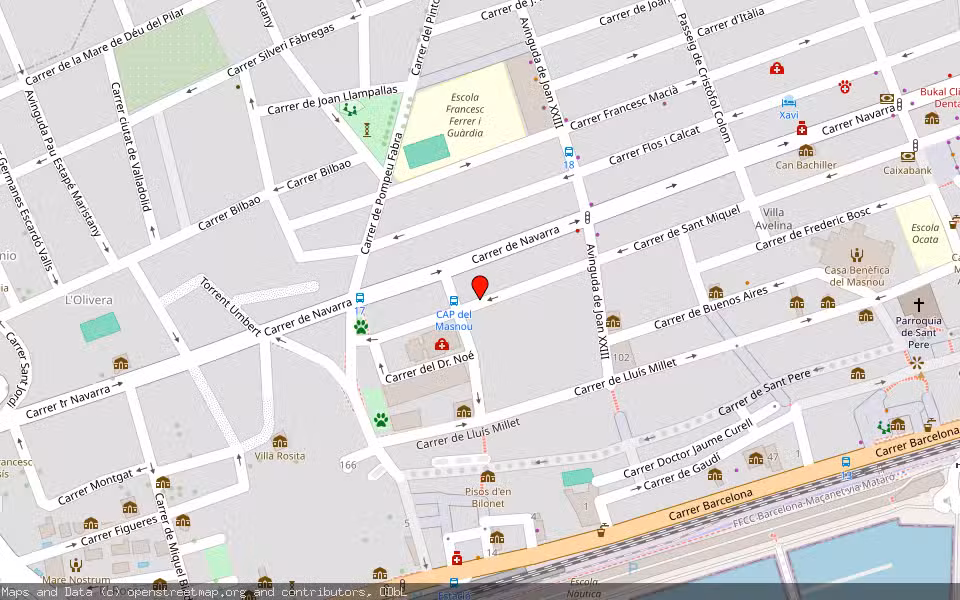960x600 pixels.
Task: Click the 'L'Olivera' place label
Action: pyautogui.click(x=89, y=300)
